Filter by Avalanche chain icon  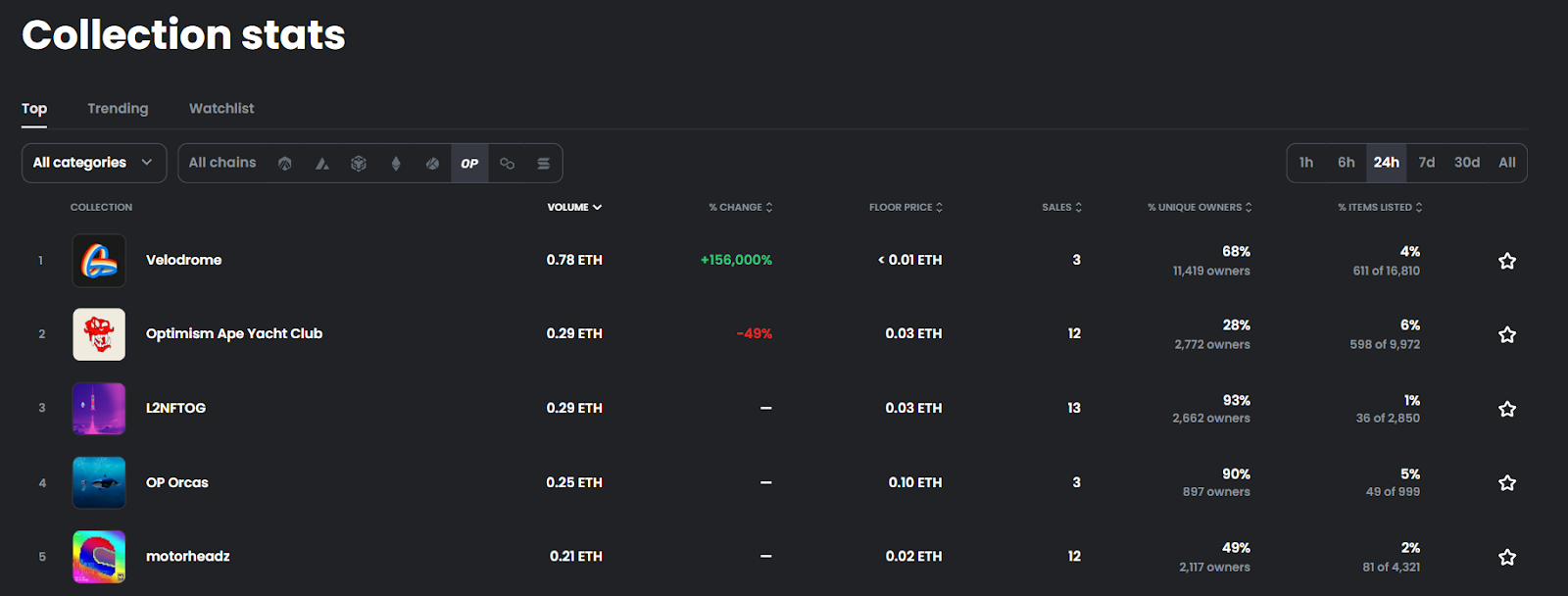pos(321,164)
